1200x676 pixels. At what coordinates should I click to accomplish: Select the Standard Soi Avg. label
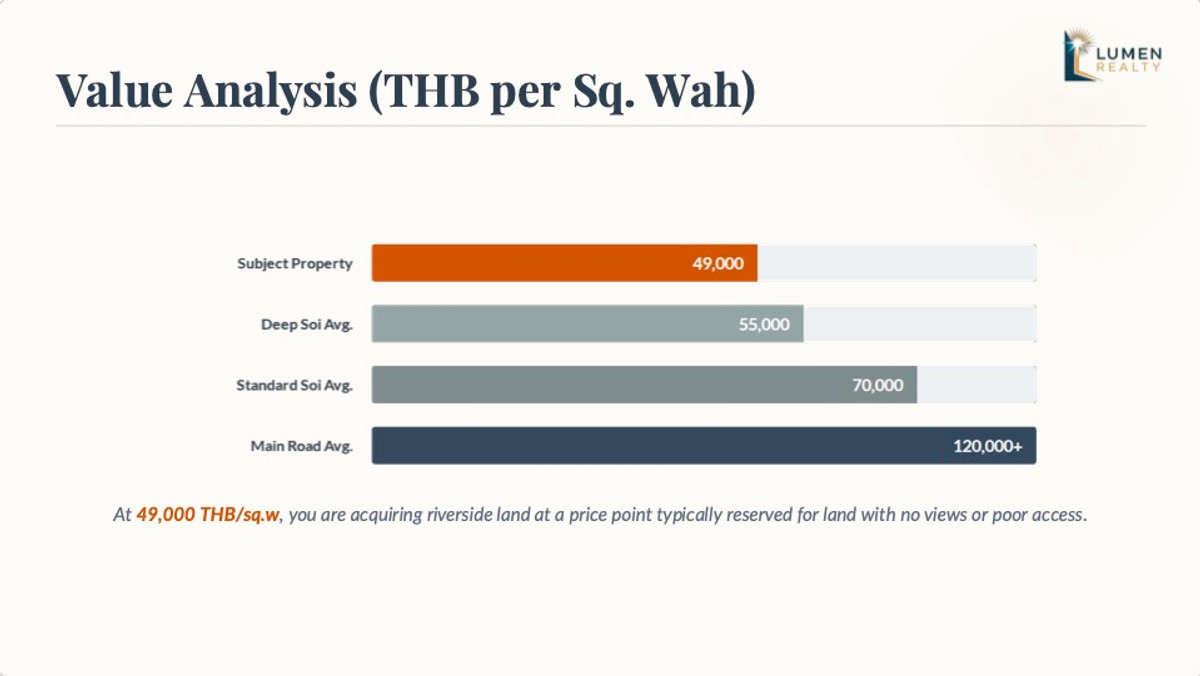click(x=294, y=385)
